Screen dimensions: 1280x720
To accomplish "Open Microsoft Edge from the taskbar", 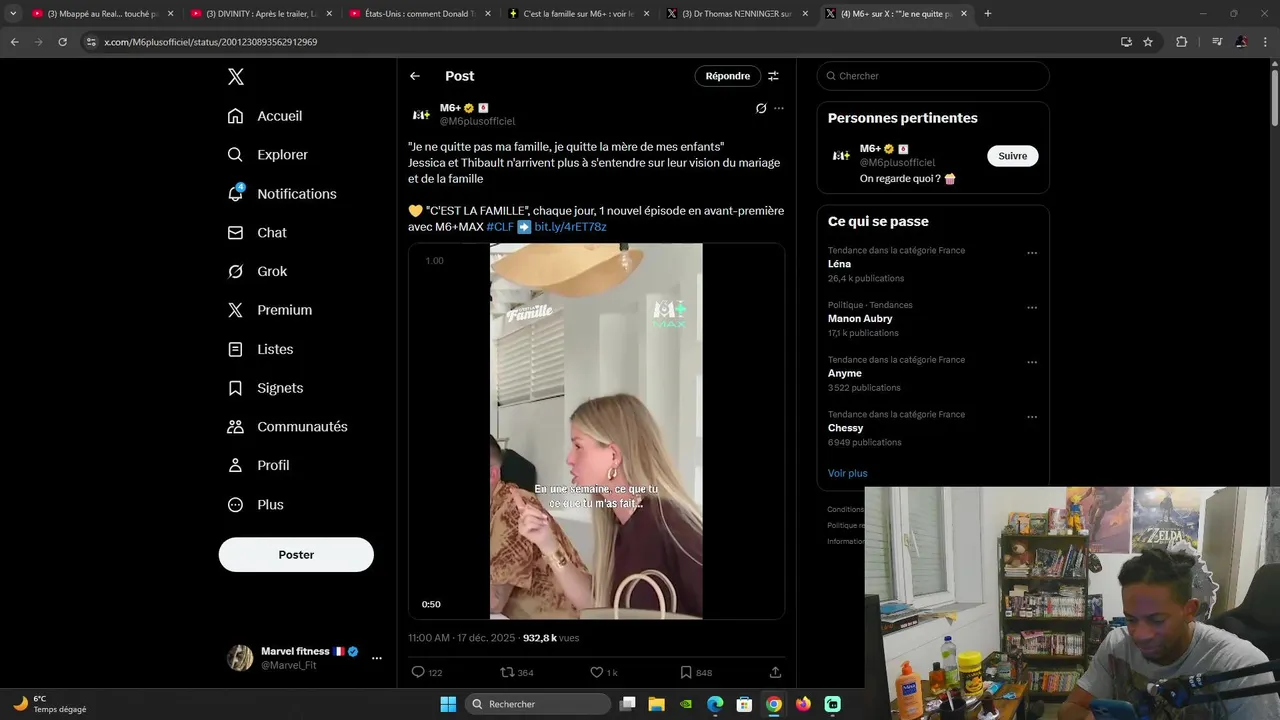I will tap(715, 704).
